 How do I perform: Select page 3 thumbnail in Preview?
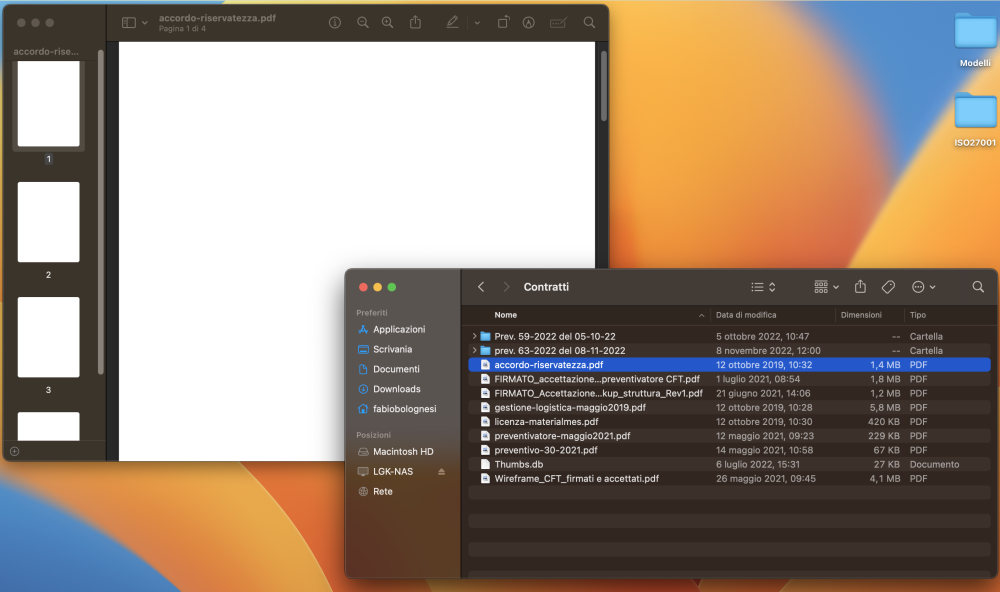[x=48, y=337]
